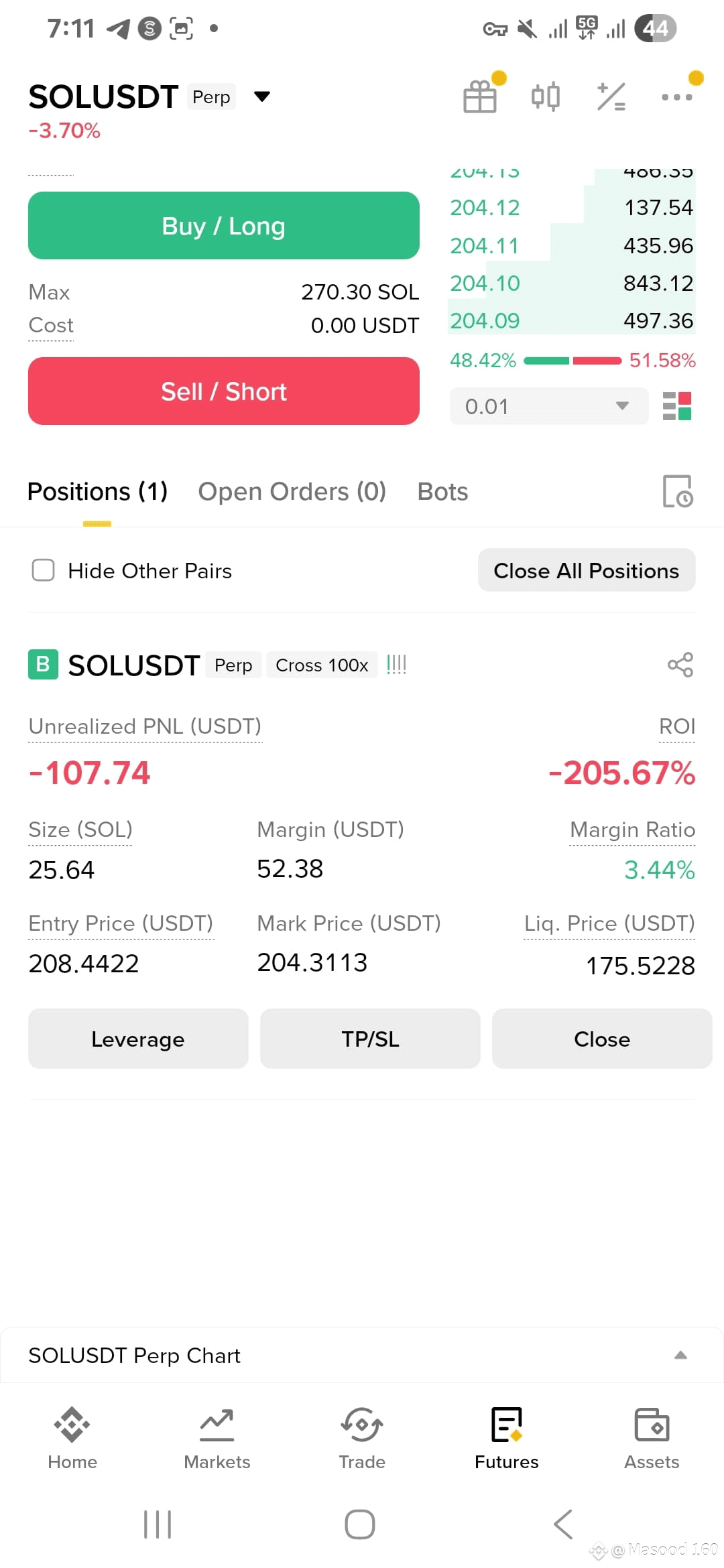Go to Markets in bottom navigation
This screenshot has height=1568, width=724.
[x=217, y=1438]
